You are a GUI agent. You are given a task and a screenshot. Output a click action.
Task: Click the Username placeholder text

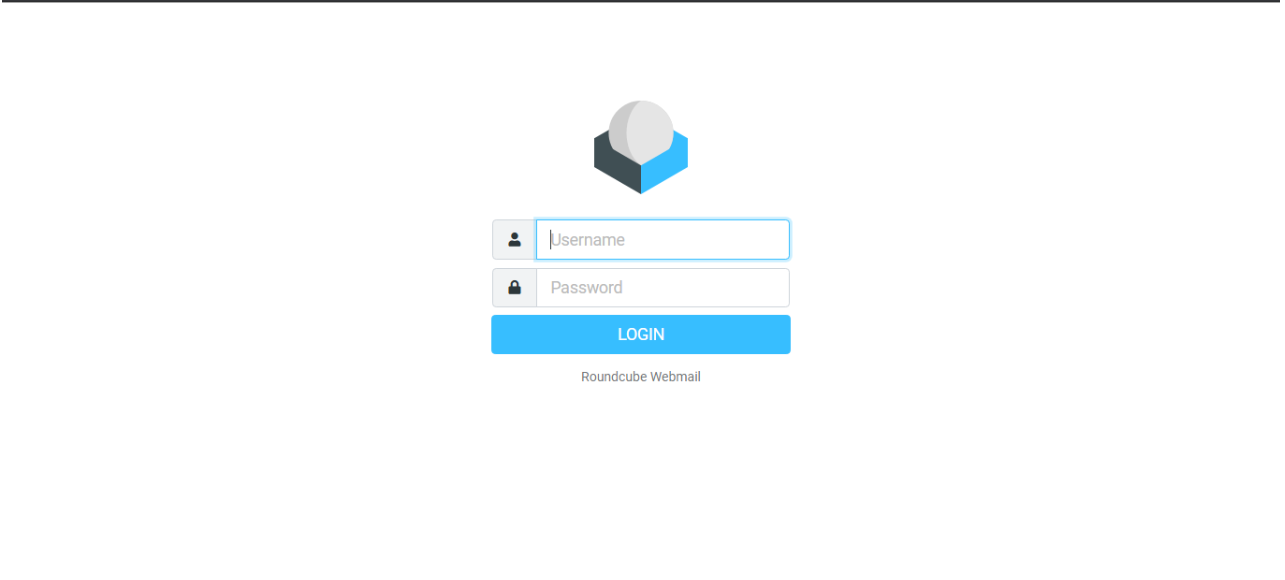(x=588, y=240)
